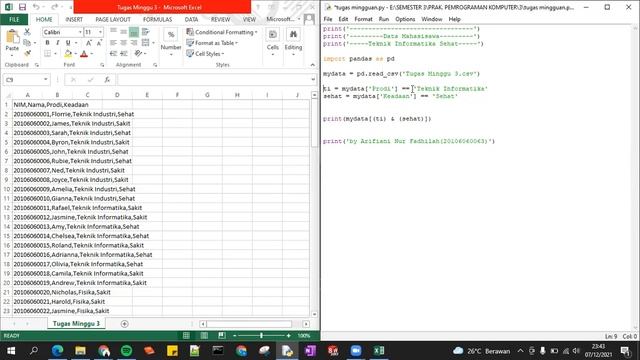
Task: Switch to the PAGE LAYOUT tab
Action: [113, 19]
